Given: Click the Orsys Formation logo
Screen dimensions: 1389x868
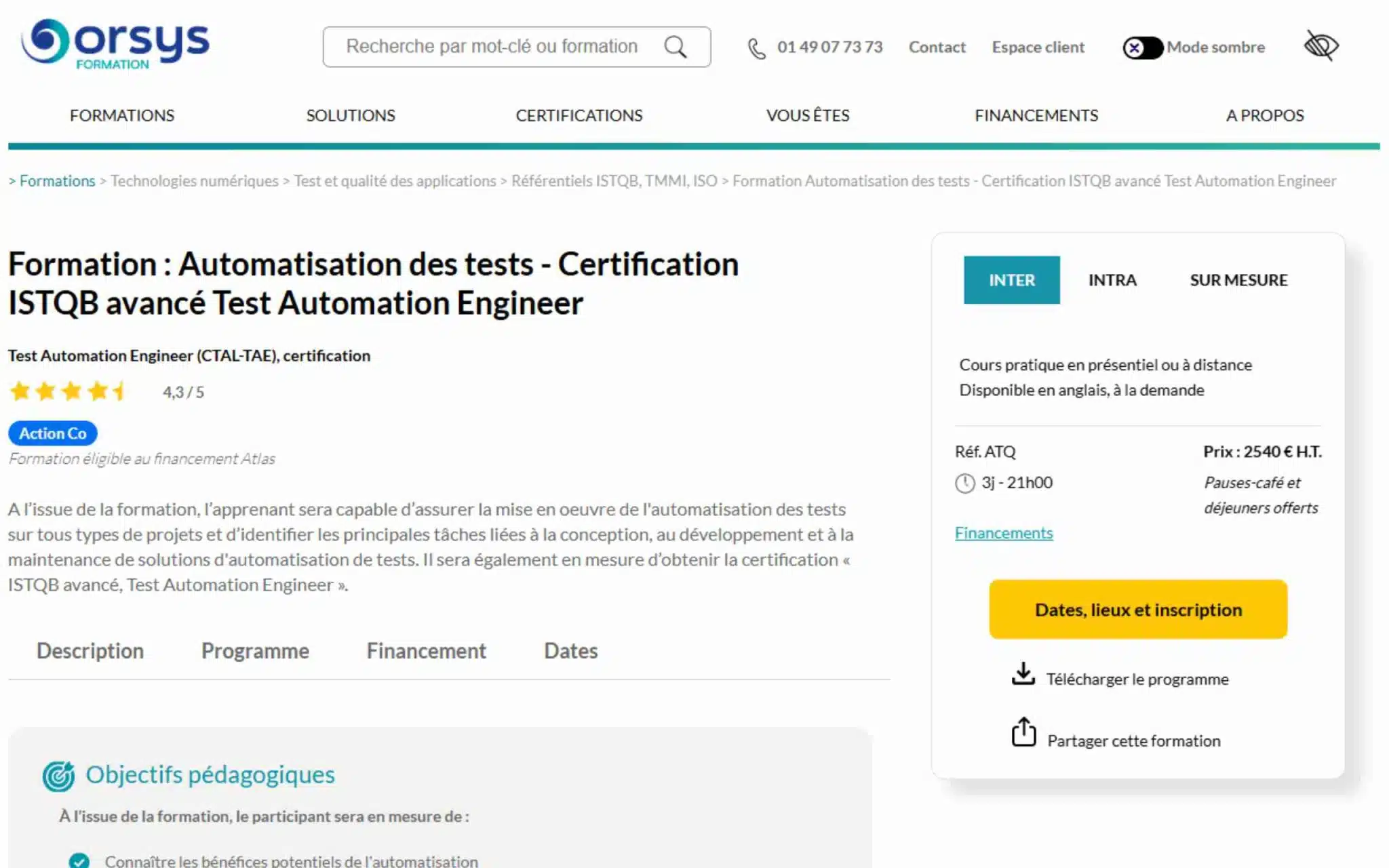Looking at the screenshot, I should [x=115, y=44].
